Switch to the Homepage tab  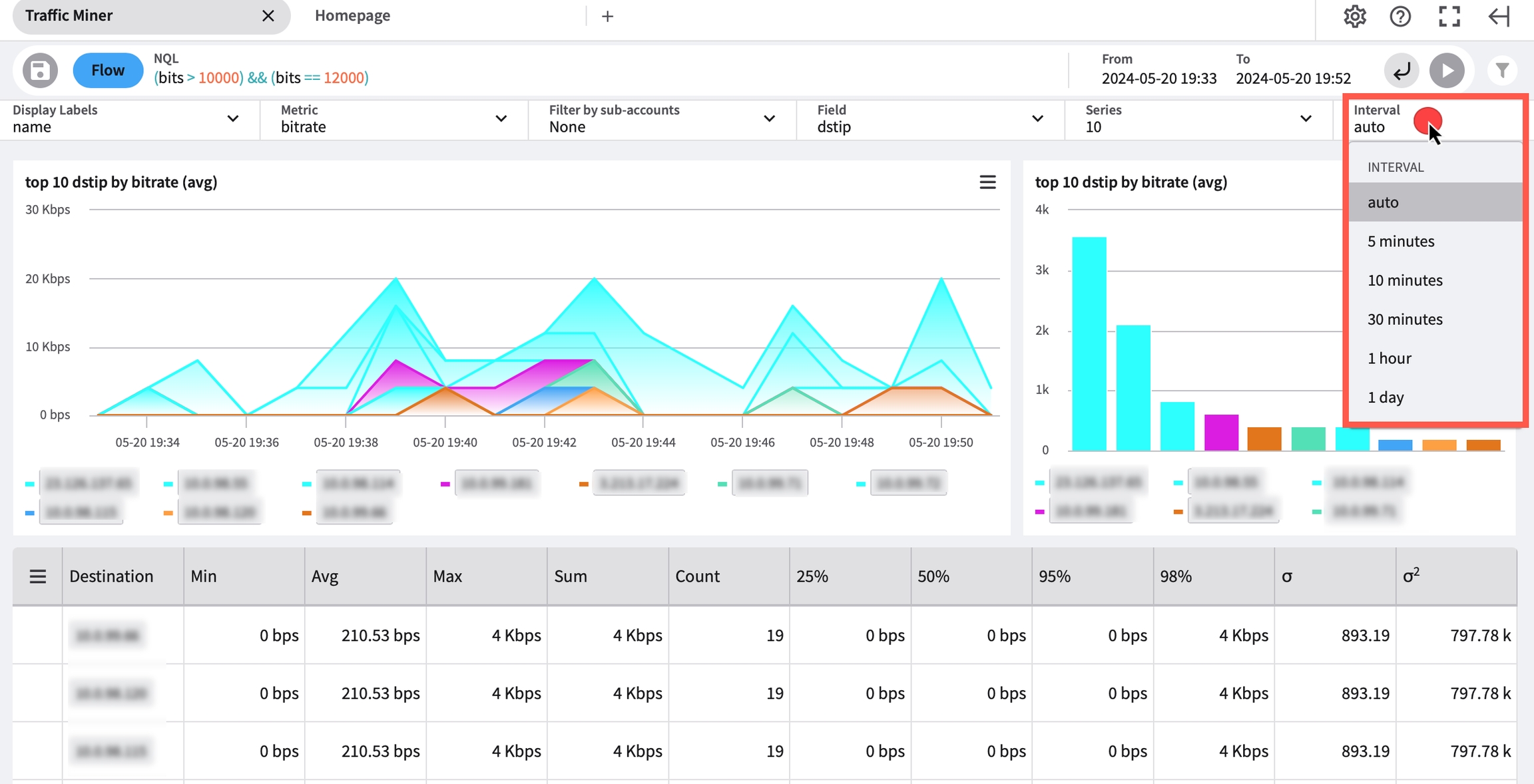pos(352,16)
